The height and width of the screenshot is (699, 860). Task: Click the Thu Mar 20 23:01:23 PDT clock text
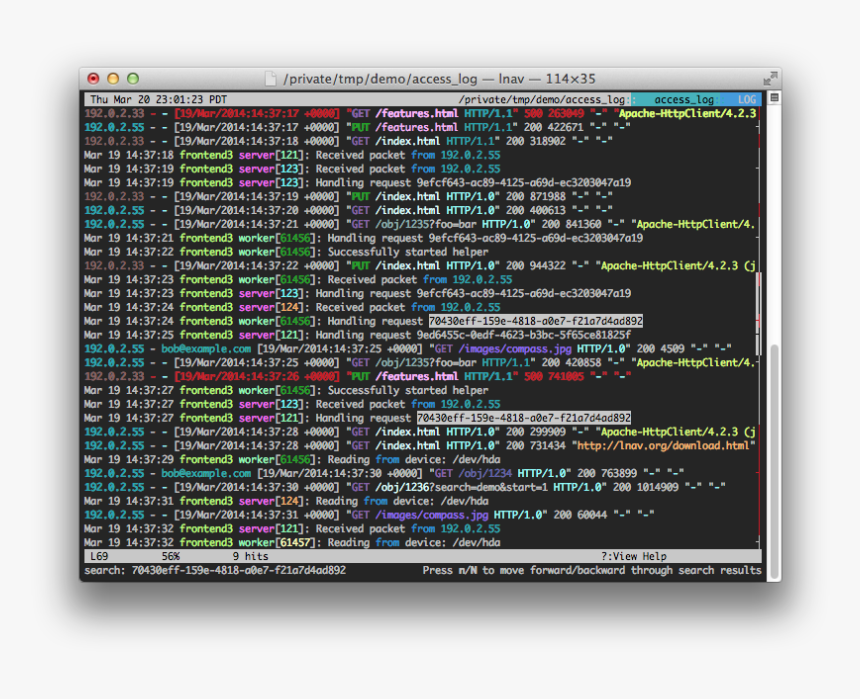pyautogui.click(x=159, y=99)
